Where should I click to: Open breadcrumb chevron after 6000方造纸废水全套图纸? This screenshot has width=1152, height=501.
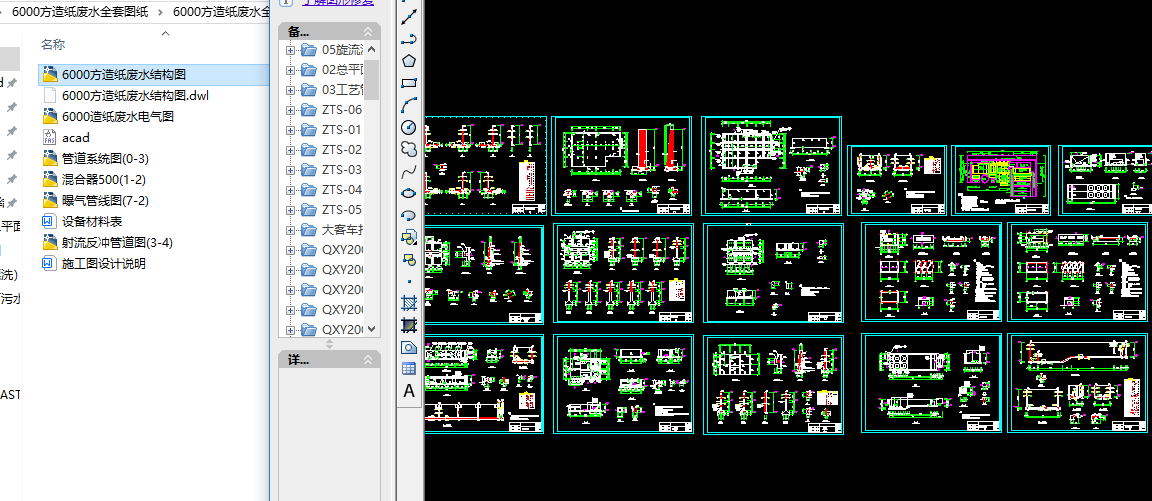(x=159, y=12)
